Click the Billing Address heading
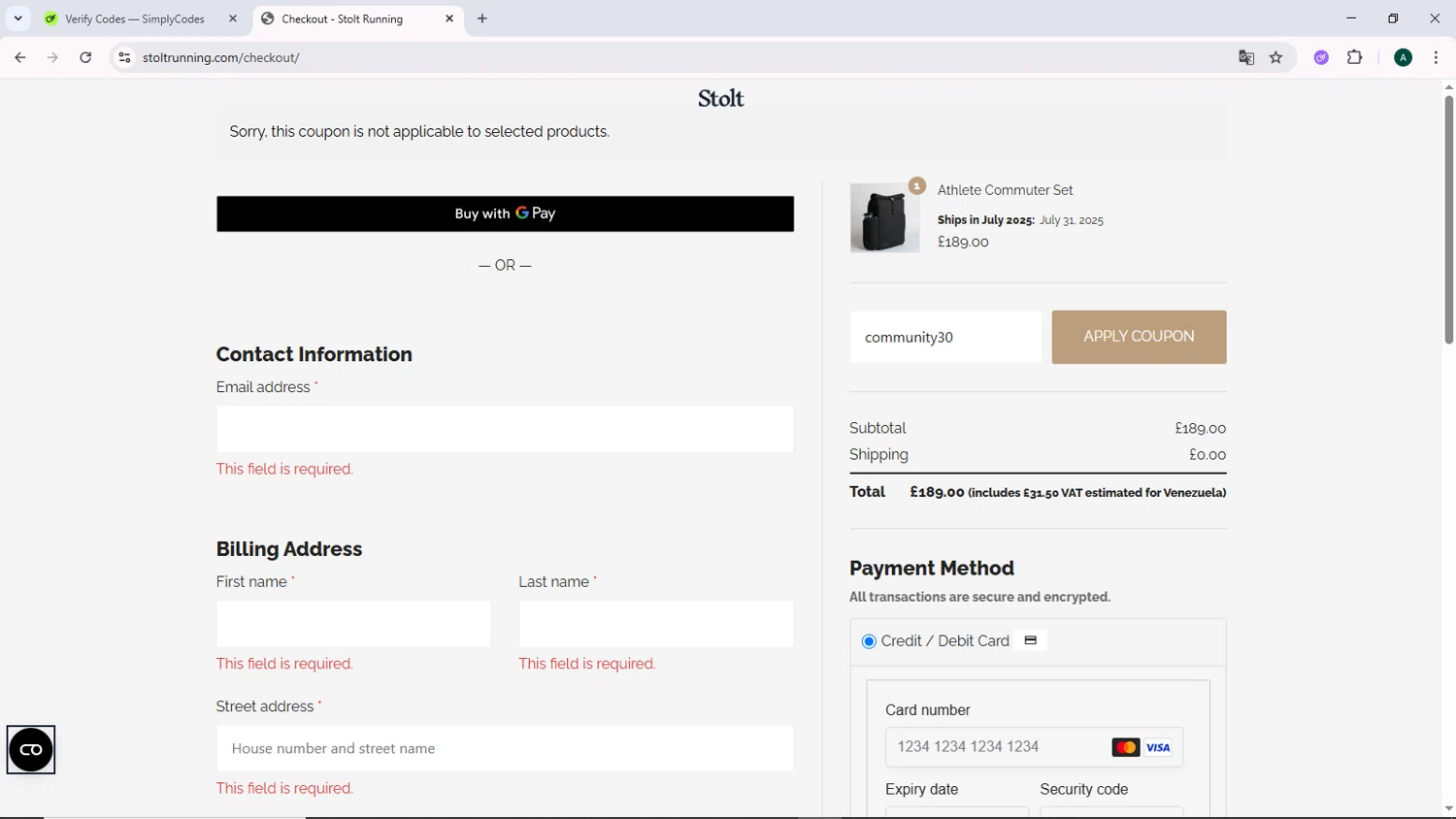This screenshot has width=1456, height=819. [x=288, y=549]
